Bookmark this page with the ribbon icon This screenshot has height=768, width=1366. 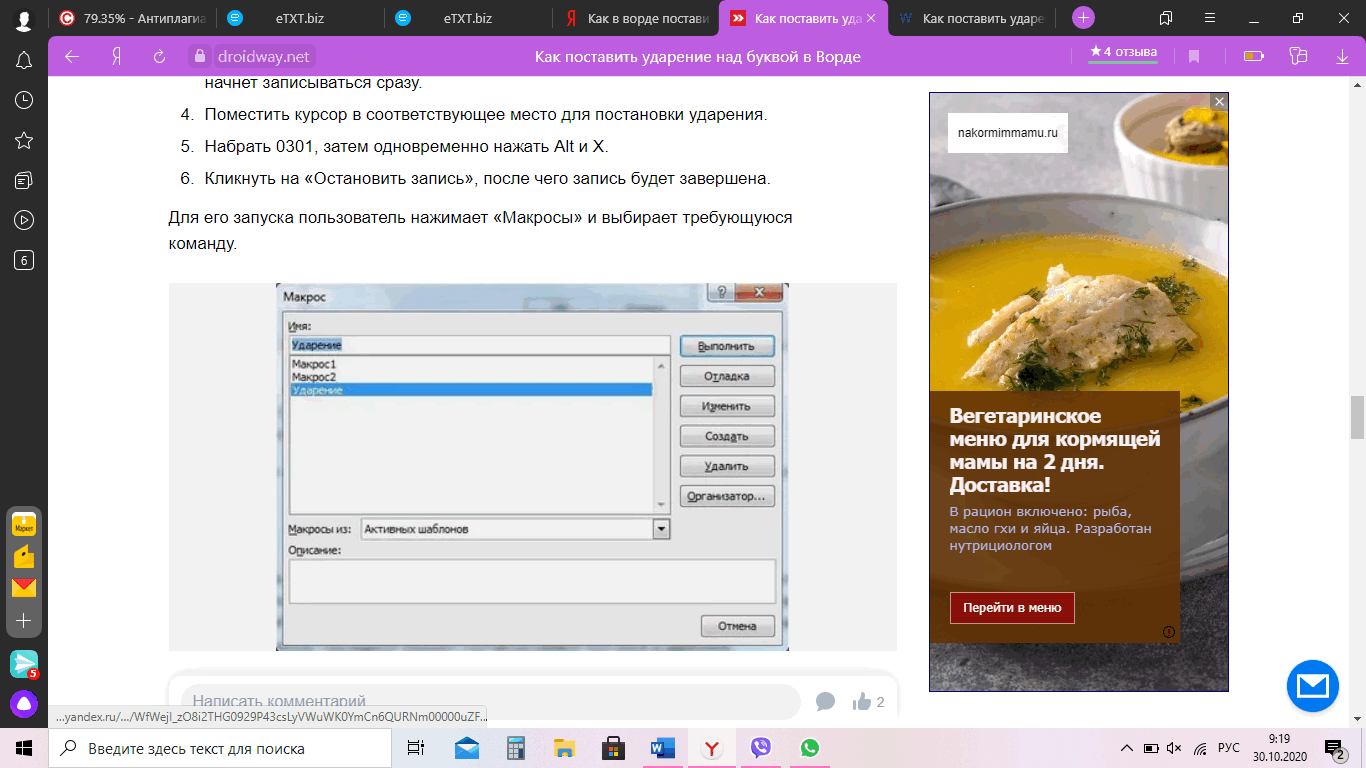pos(1193,57)
